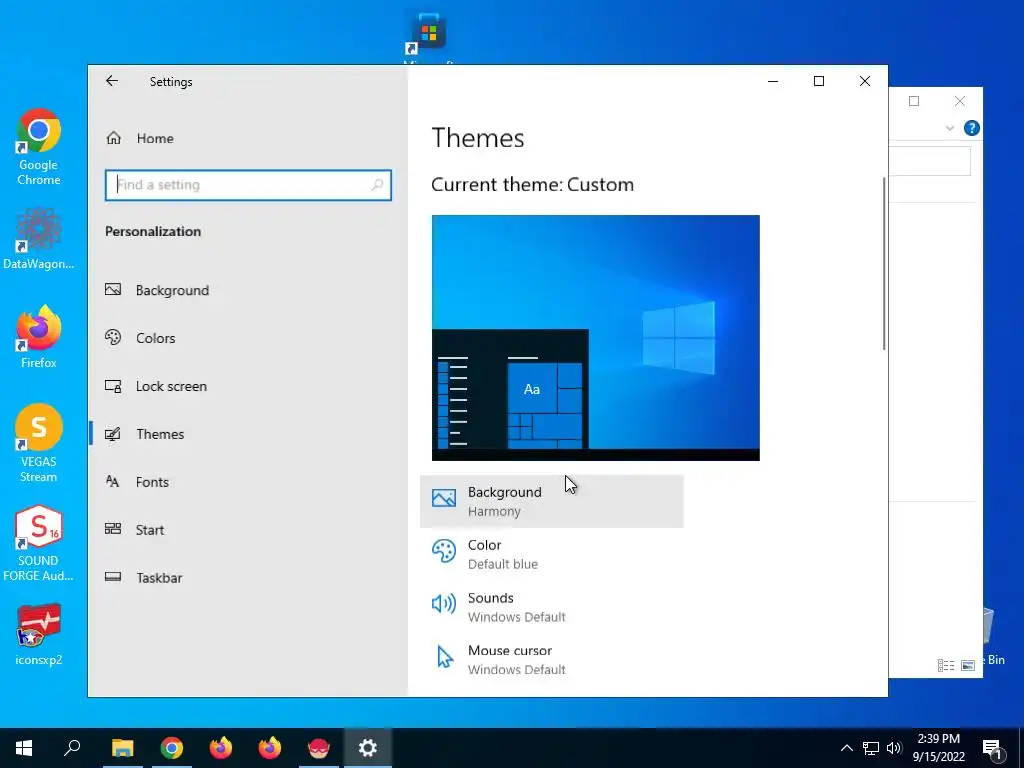Open File Explorer from taskbar
Image resolution: width=1024 pixels, height=768 pixels.
[x=123, y=748]
